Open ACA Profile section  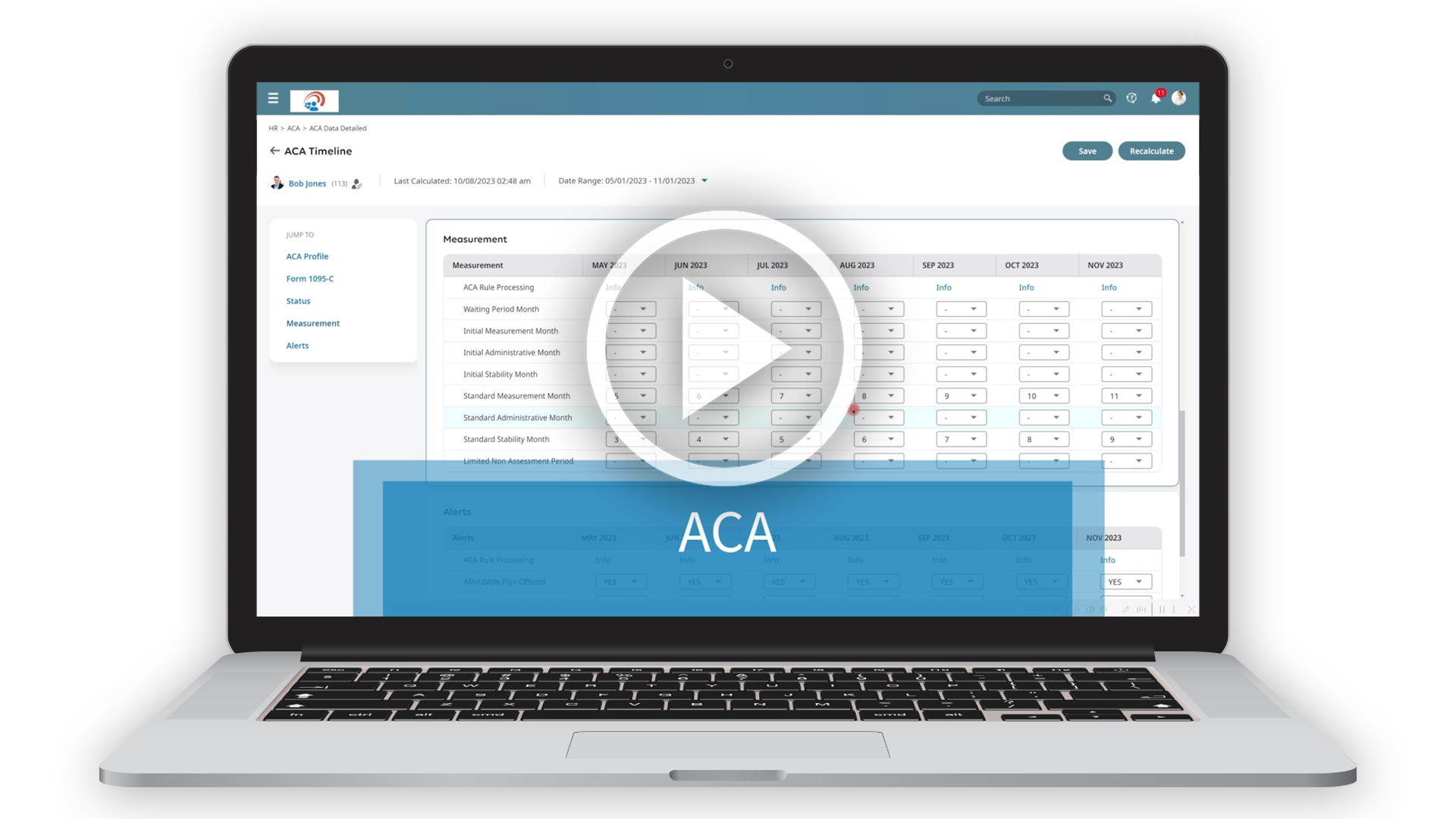coord(308,256)
